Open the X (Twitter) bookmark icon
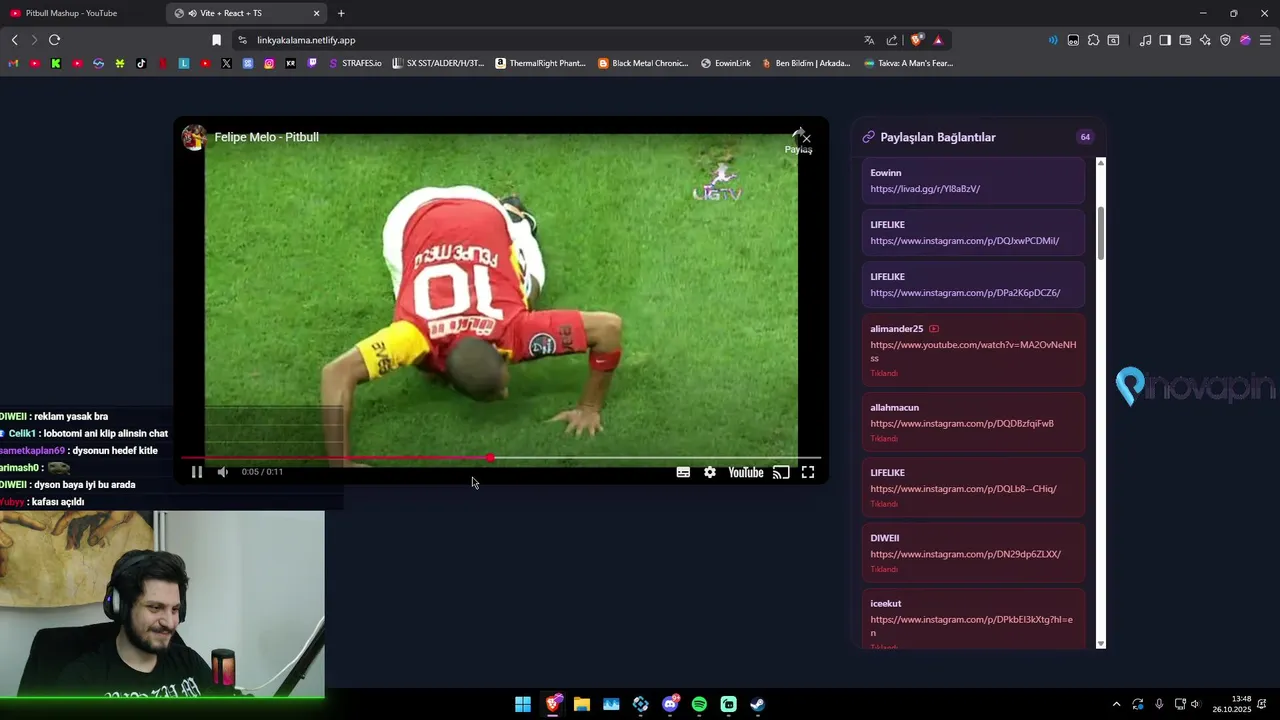 226,63
